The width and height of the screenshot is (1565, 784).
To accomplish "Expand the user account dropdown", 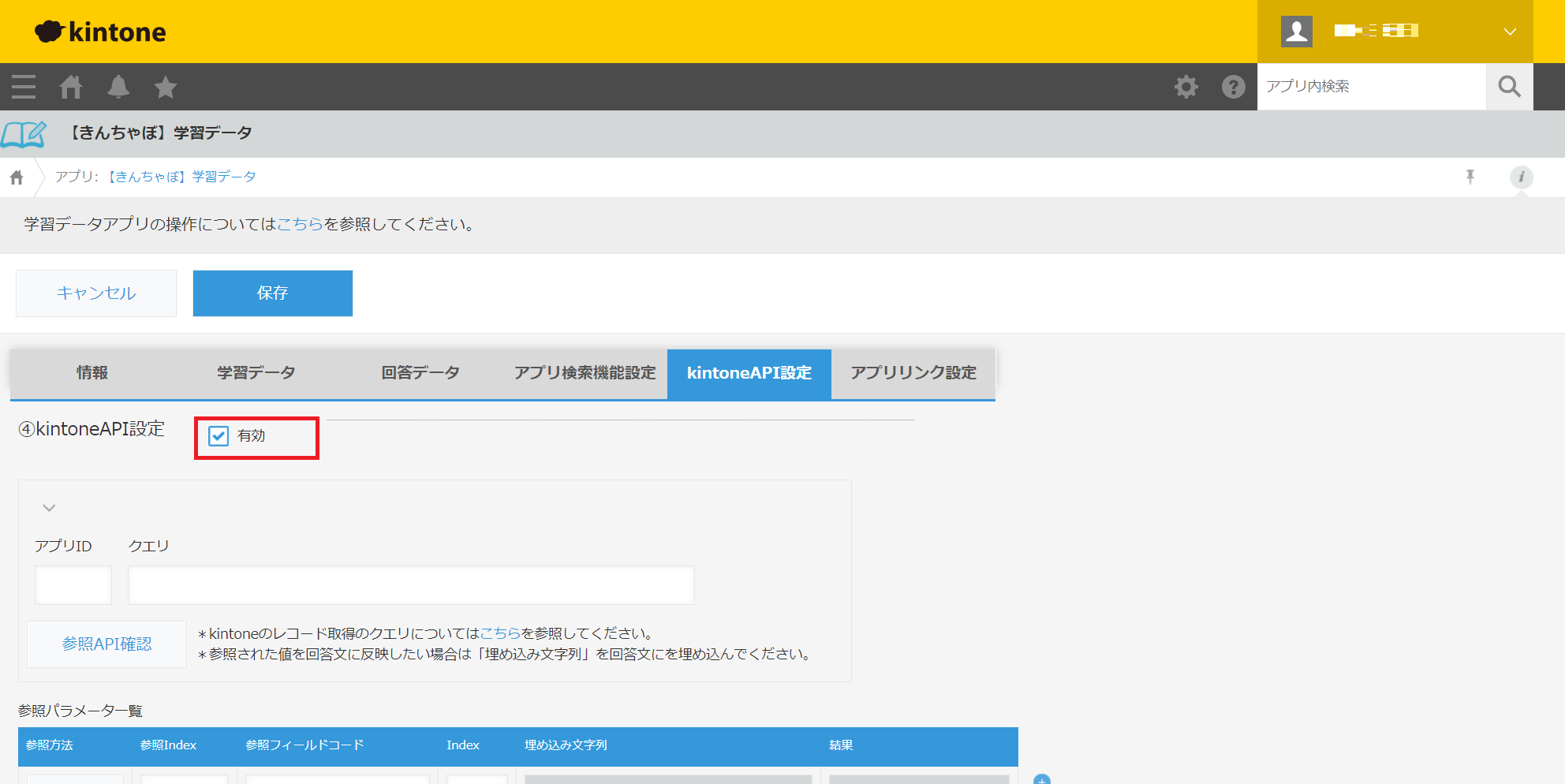I will tap(1509, 32).
